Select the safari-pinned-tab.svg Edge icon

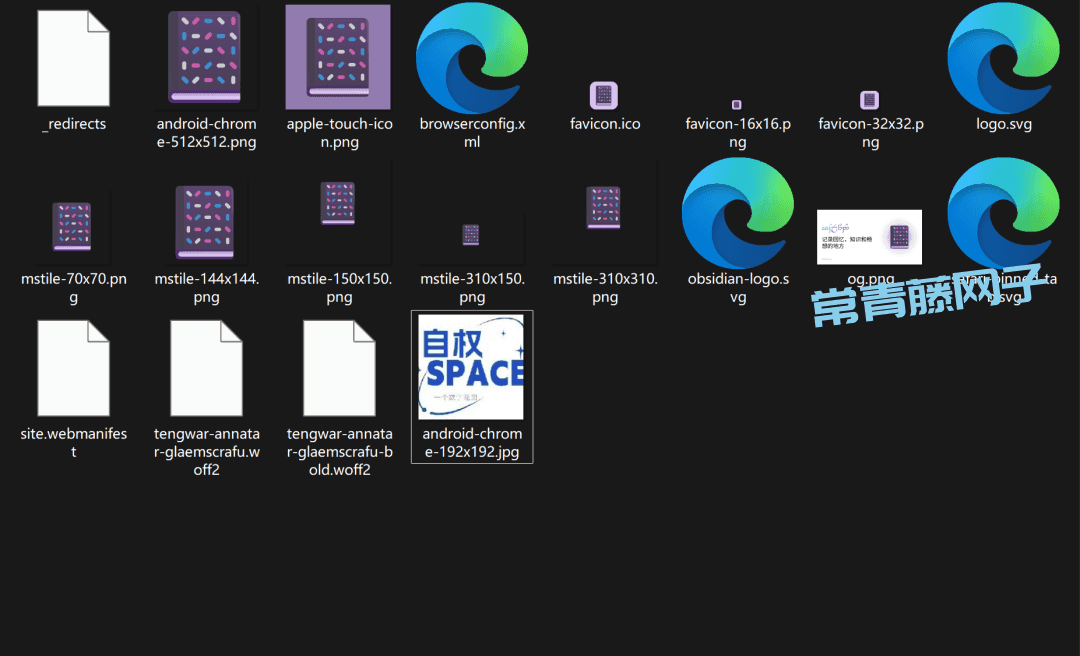click(x=1004, y=213)
